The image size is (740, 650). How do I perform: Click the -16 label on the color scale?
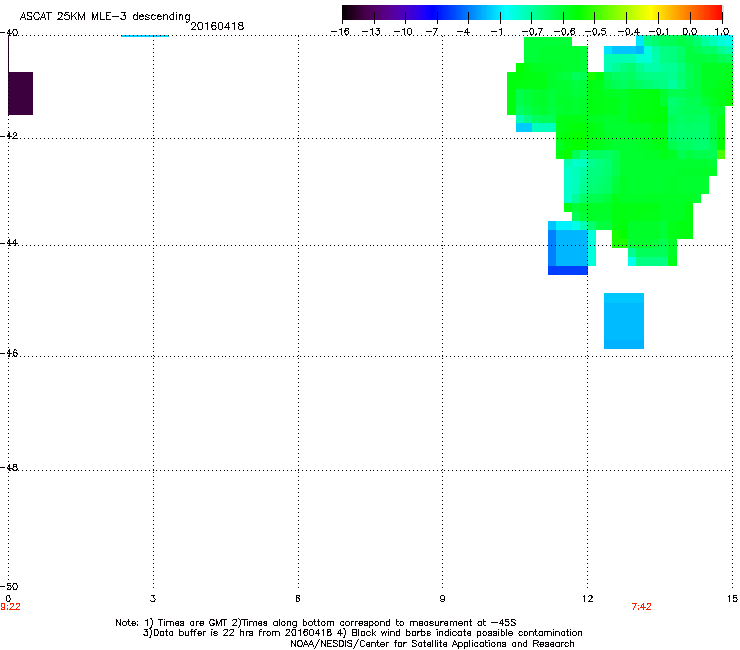340,32
